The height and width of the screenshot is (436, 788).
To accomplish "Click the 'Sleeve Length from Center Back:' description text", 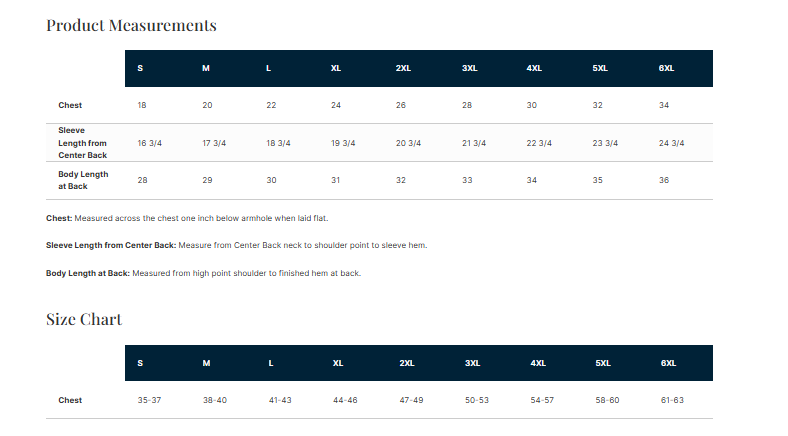I will point(110,245).
